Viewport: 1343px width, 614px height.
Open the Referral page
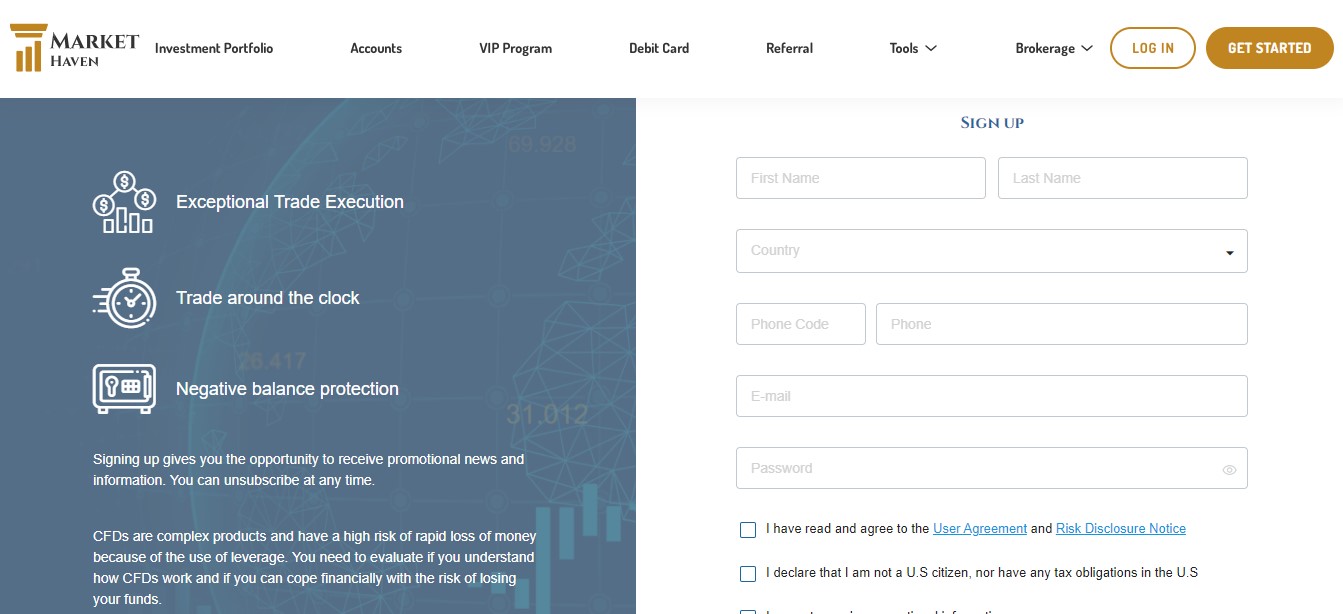(790, 48)
